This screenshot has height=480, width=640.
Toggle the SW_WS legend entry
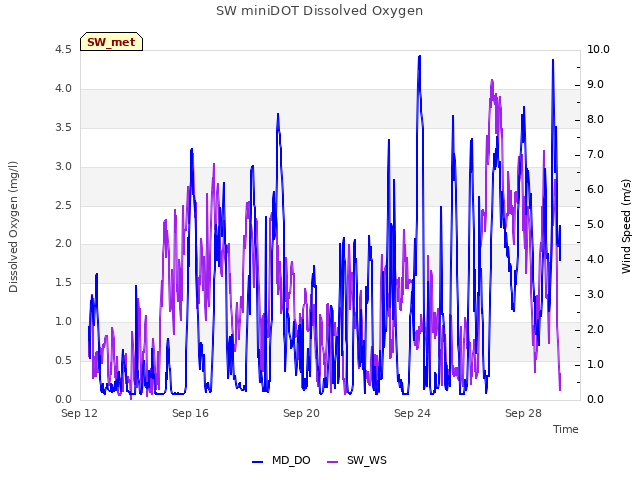(x=357, y=461)
